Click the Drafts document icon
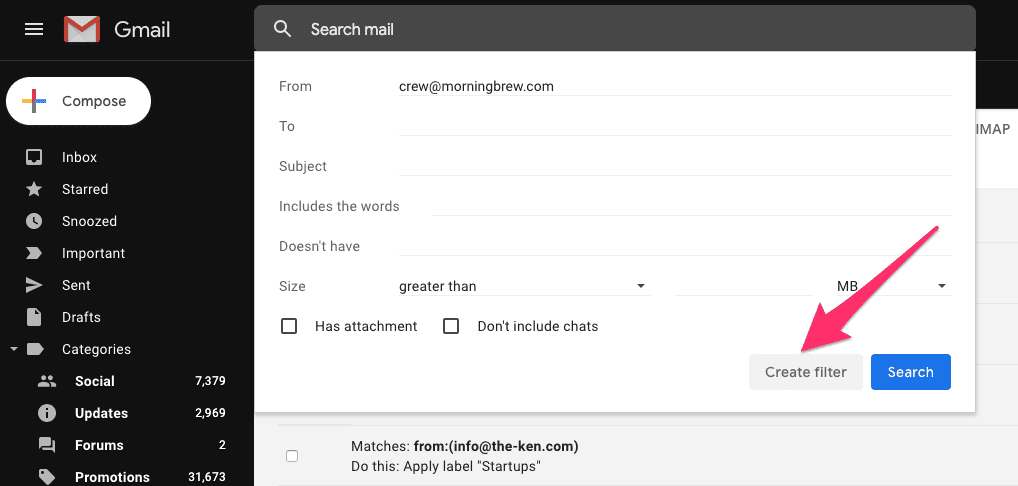 point(34,317)
